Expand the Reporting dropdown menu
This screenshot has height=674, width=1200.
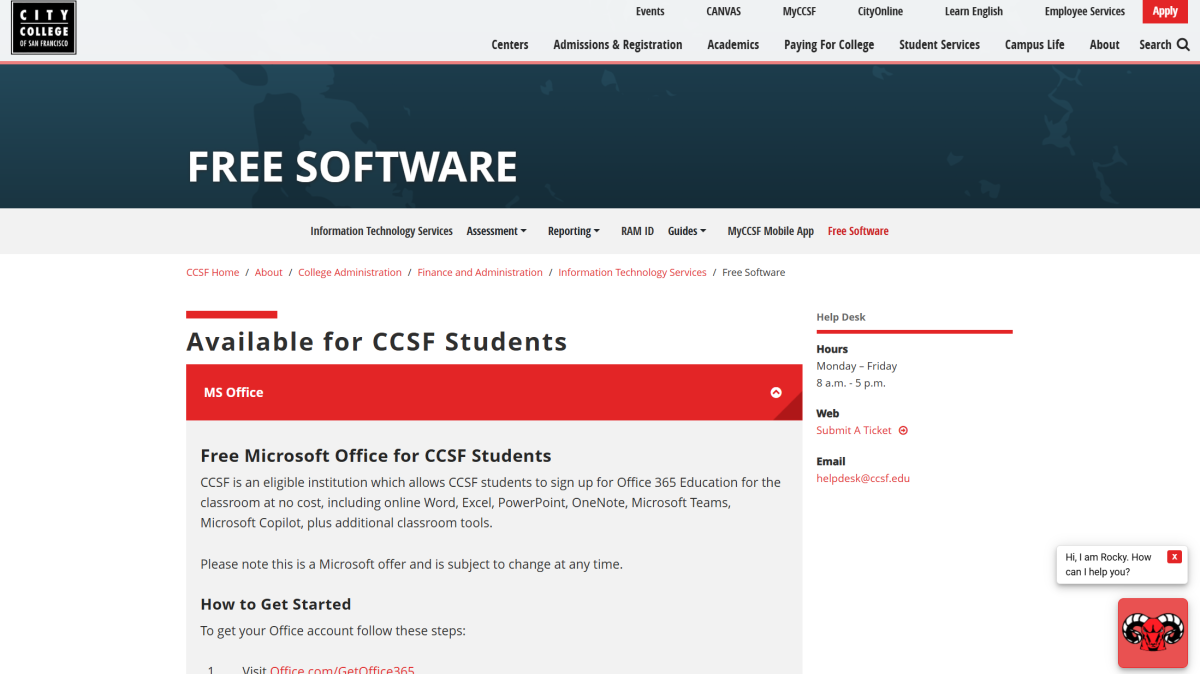(573, 231)
